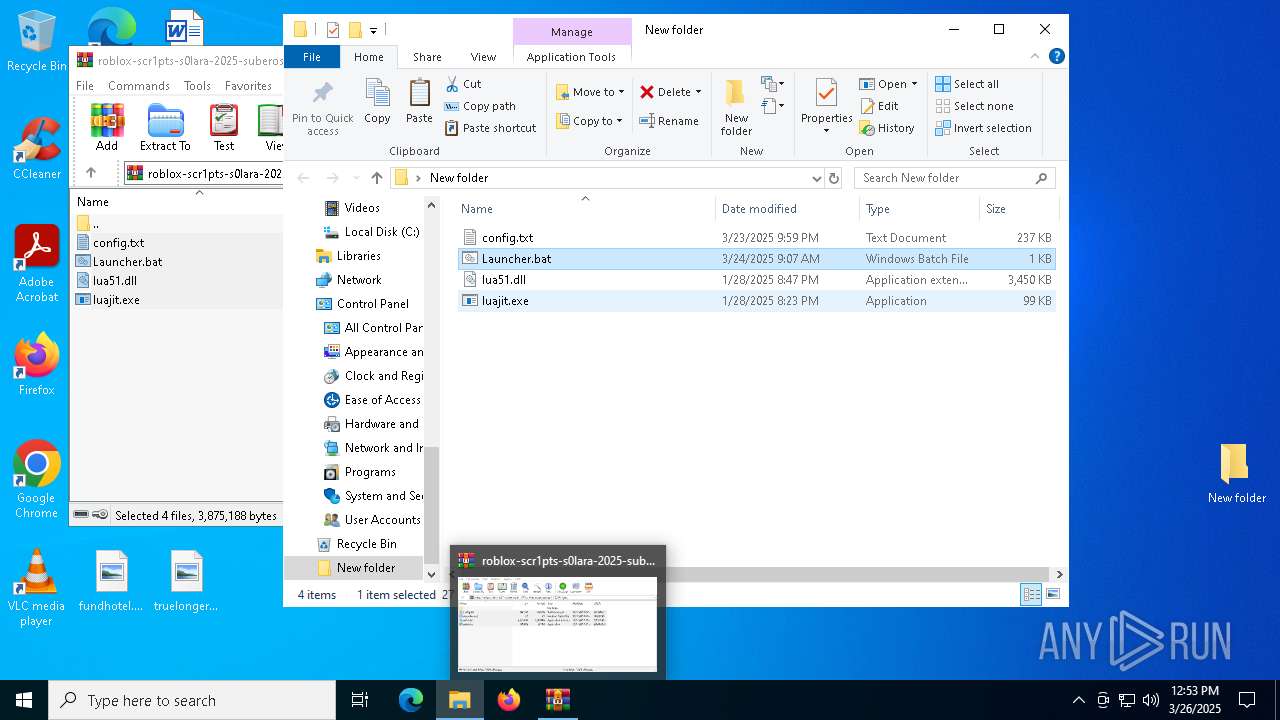Select Launcher.bat in file list
This screenshot has height=720, width=1280.
[x=757, y=259]
